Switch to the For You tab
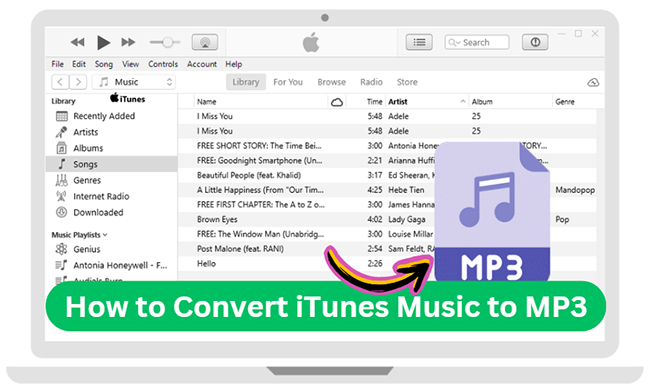The height and width of the screenshot is (392, 650). pos(288,82)
